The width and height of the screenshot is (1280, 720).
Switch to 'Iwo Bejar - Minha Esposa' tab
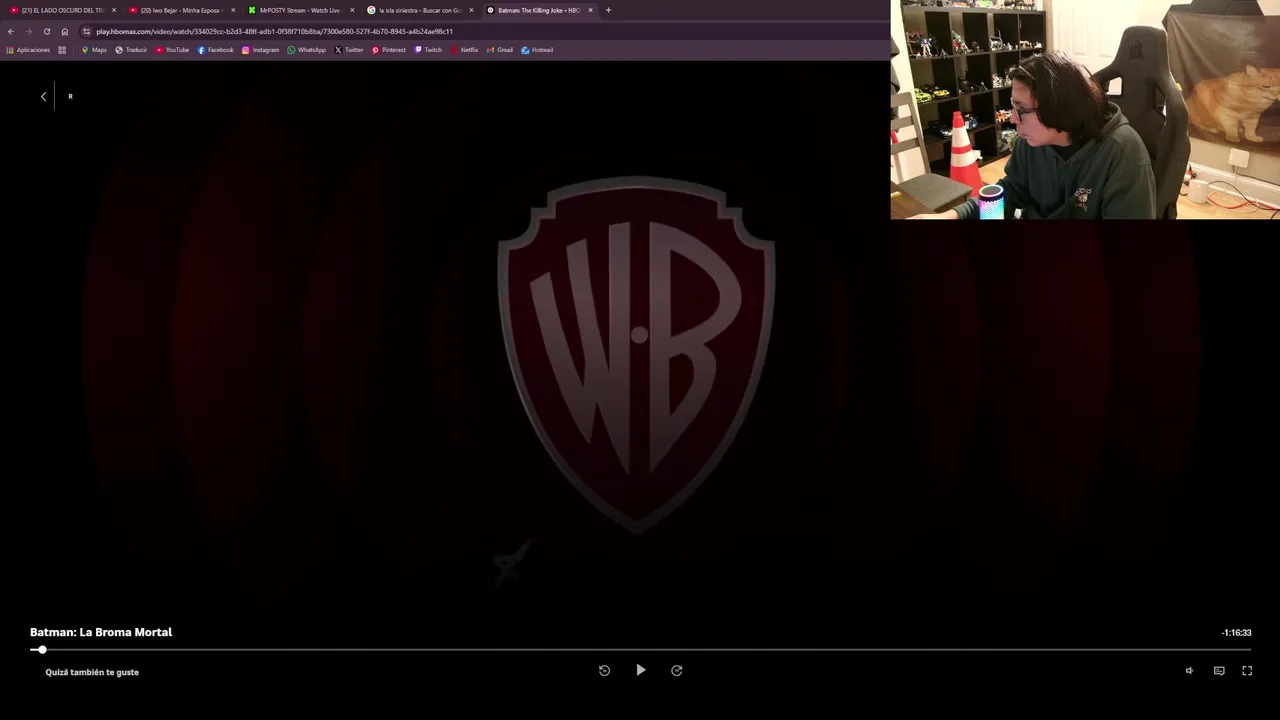(181, 10)
